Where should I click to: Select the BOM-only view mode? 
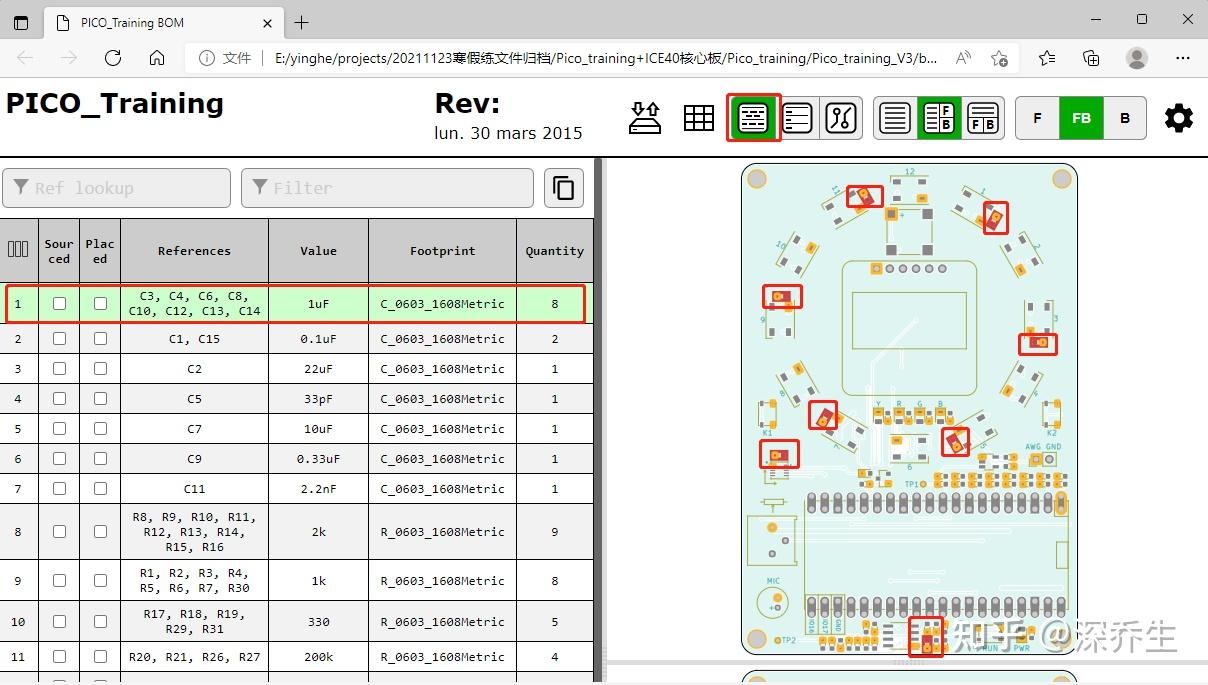(797, 118)
